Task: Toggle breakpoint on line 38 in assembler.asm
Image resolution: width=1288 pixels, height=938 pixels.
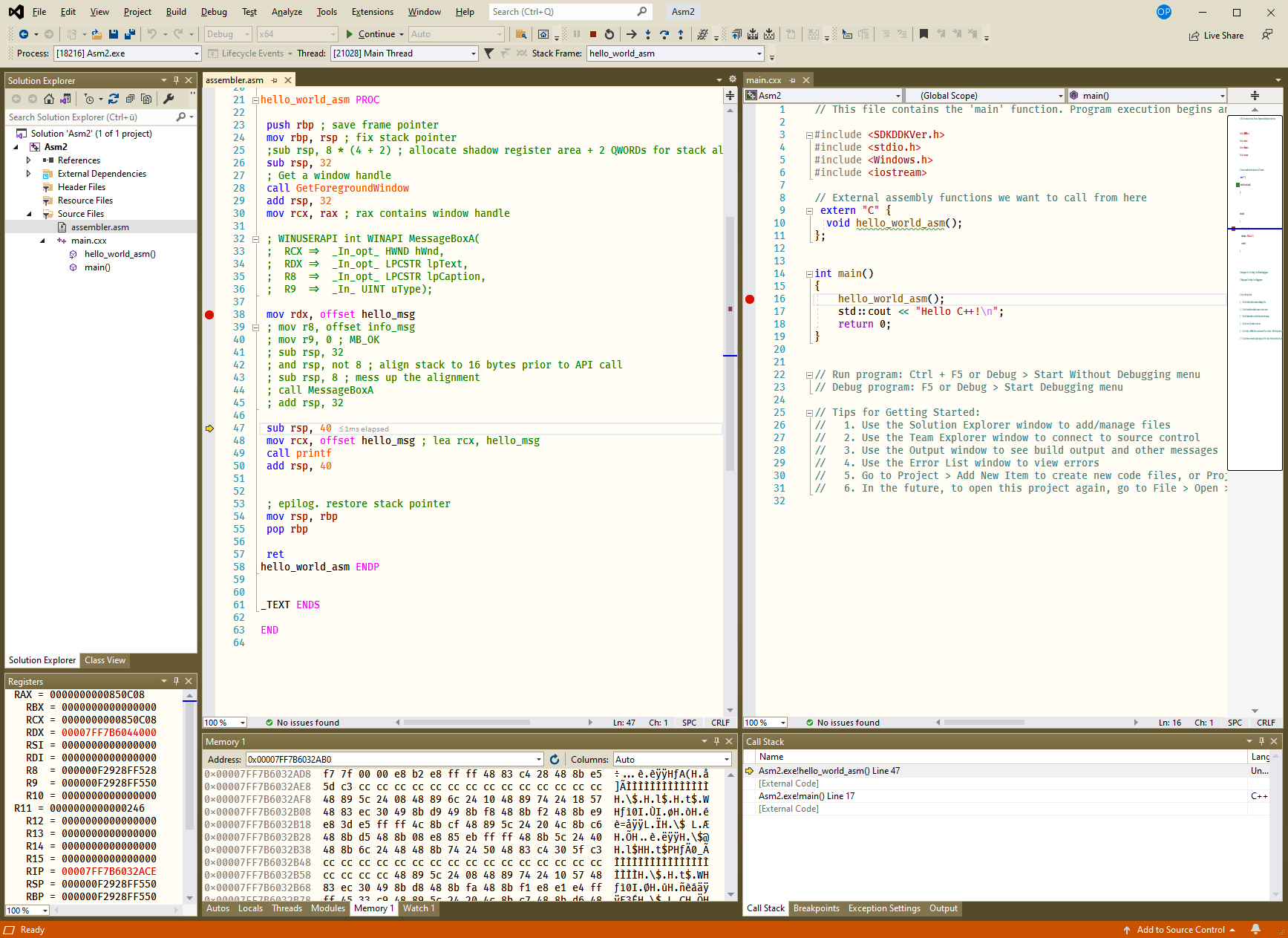Action: (x=209, y=315)
